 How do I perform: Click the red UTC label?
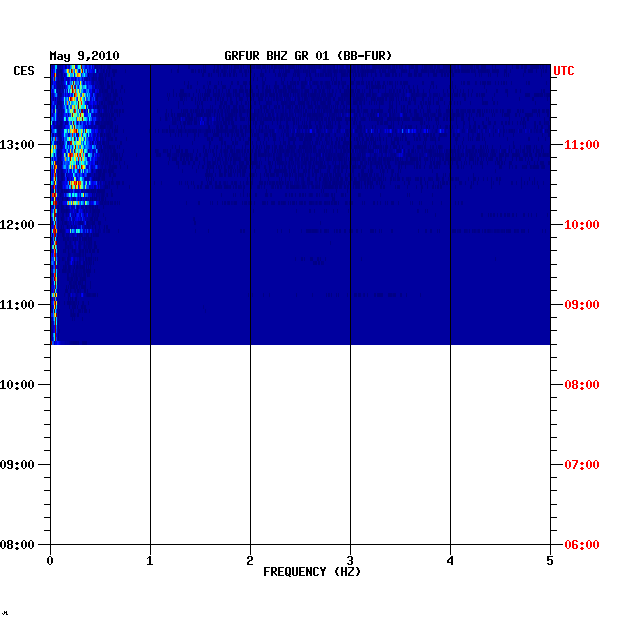[564, 71]
